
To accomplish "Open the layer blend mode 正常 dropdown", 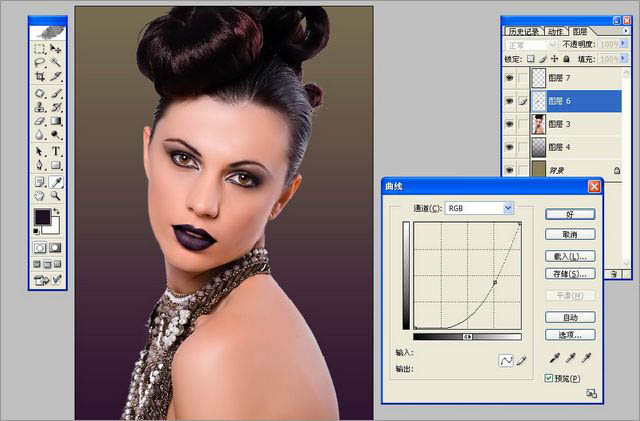I will 526,45.
